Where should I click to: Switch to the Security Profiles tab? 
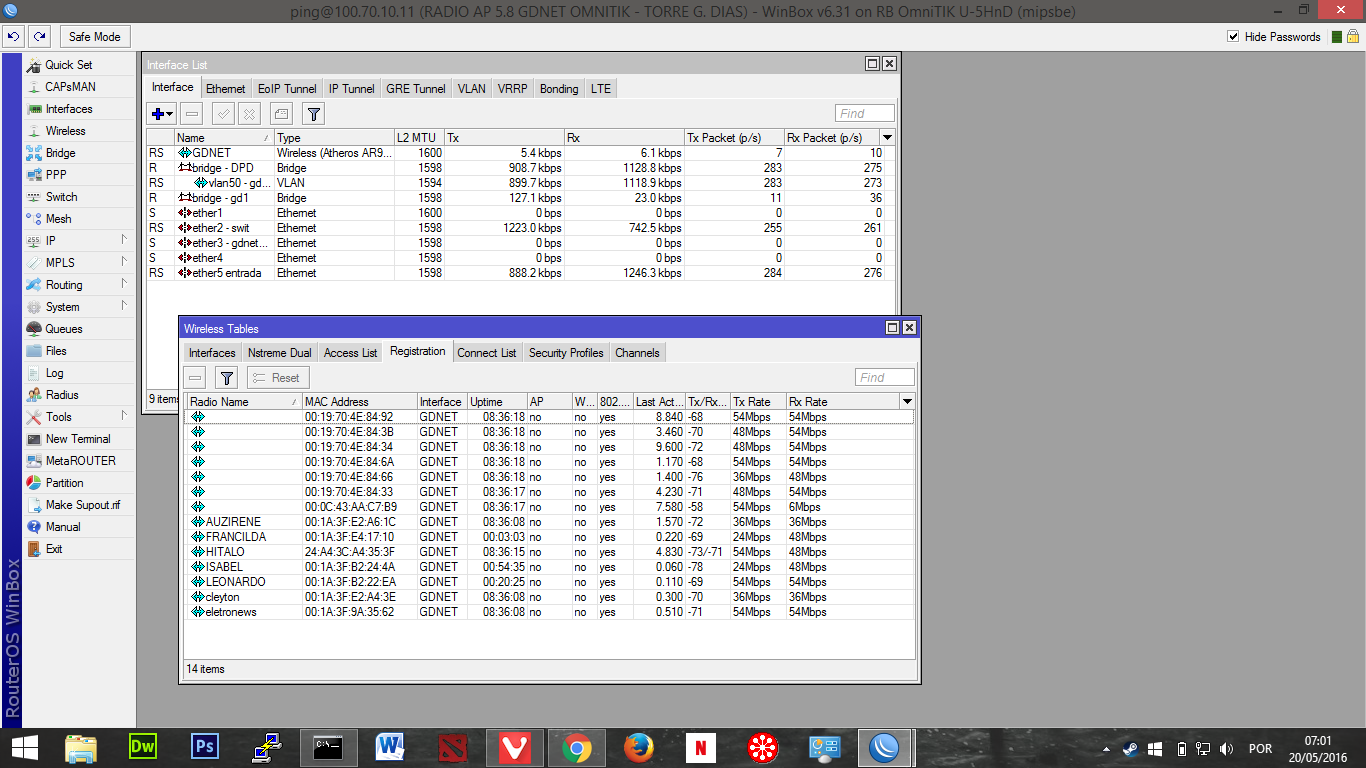click(x=566, y=353)
